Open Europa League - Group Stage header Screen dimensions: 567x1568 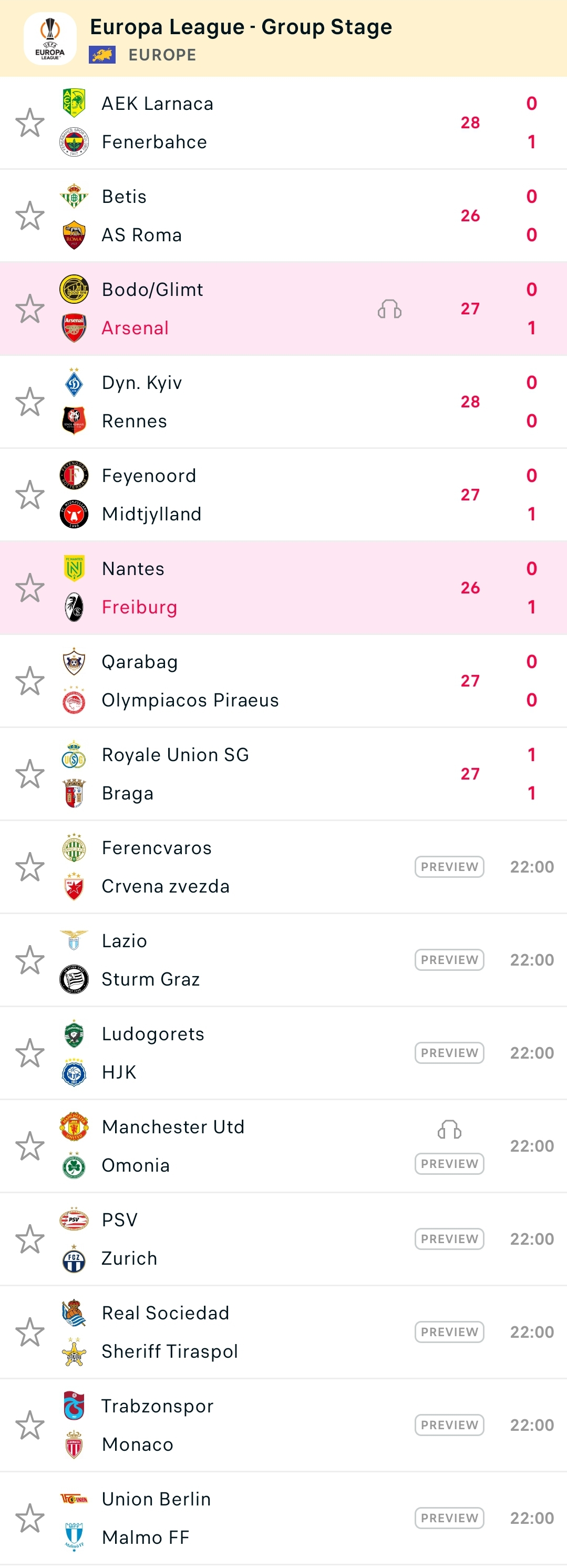tap(241, 27)
